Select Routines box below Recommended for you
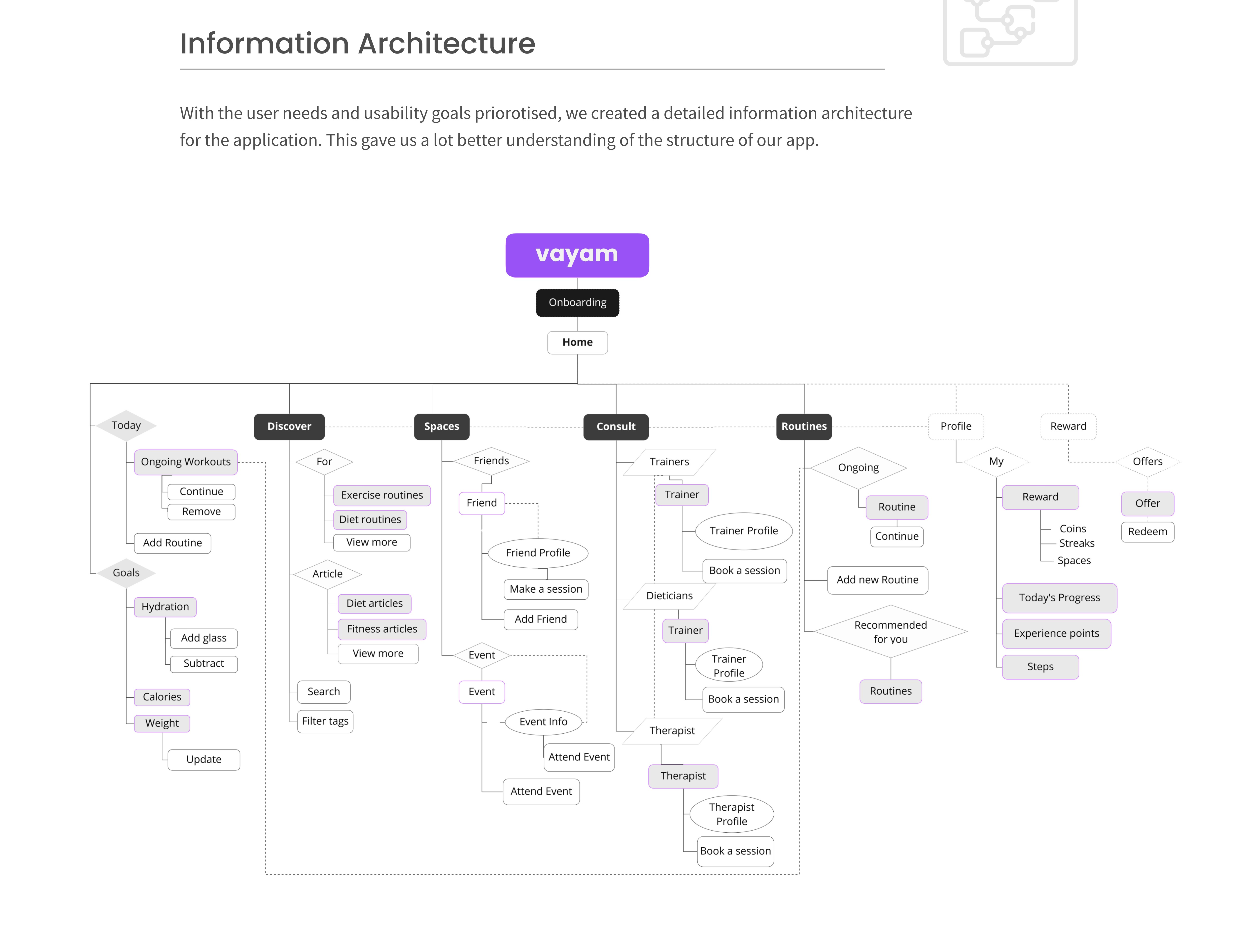Viewport: 1259px width, 952px height. pyautogui.click(x=891, y=691)
